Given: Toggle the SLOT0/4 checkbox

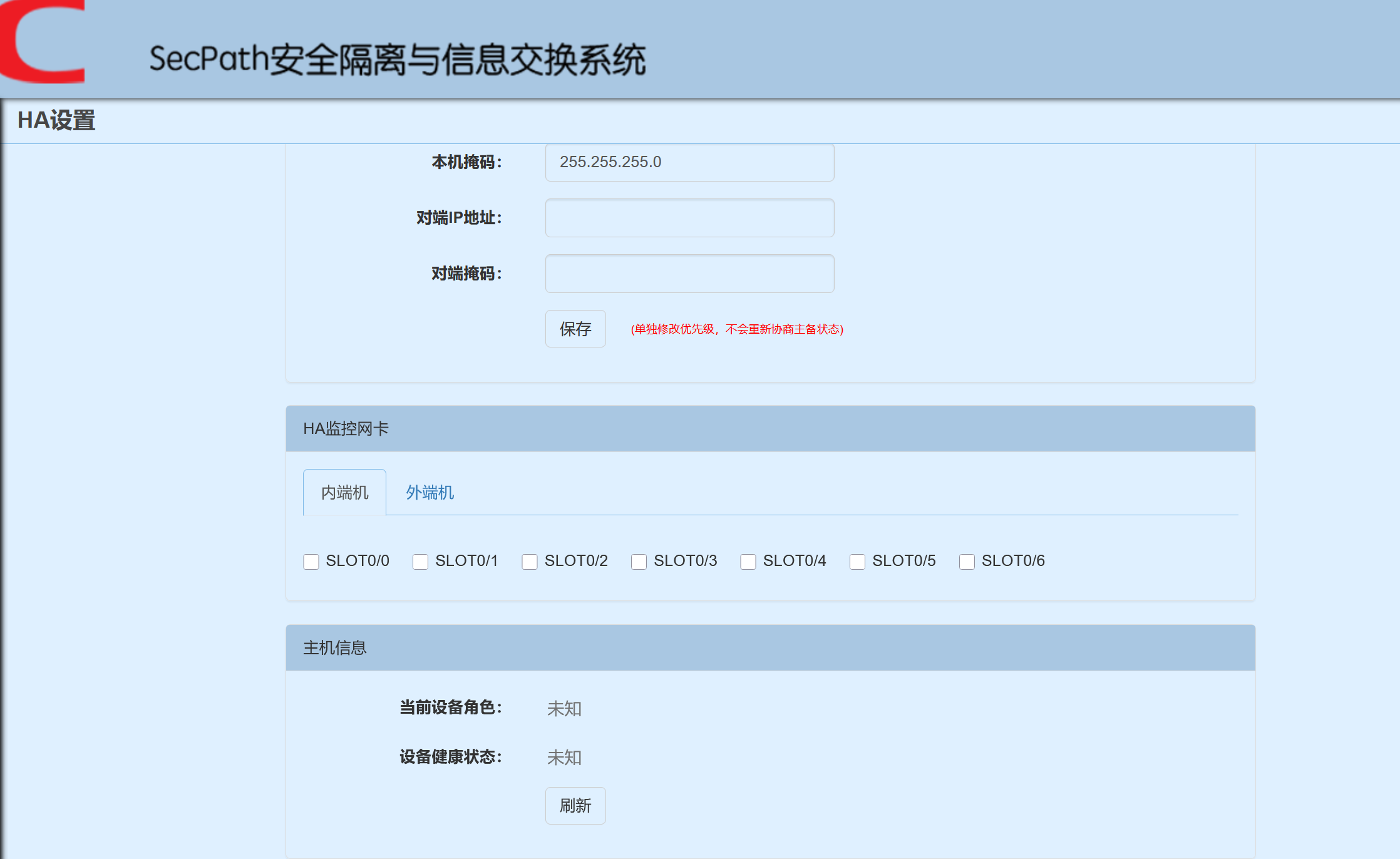Looking at the screenshot, I should 748,562.
